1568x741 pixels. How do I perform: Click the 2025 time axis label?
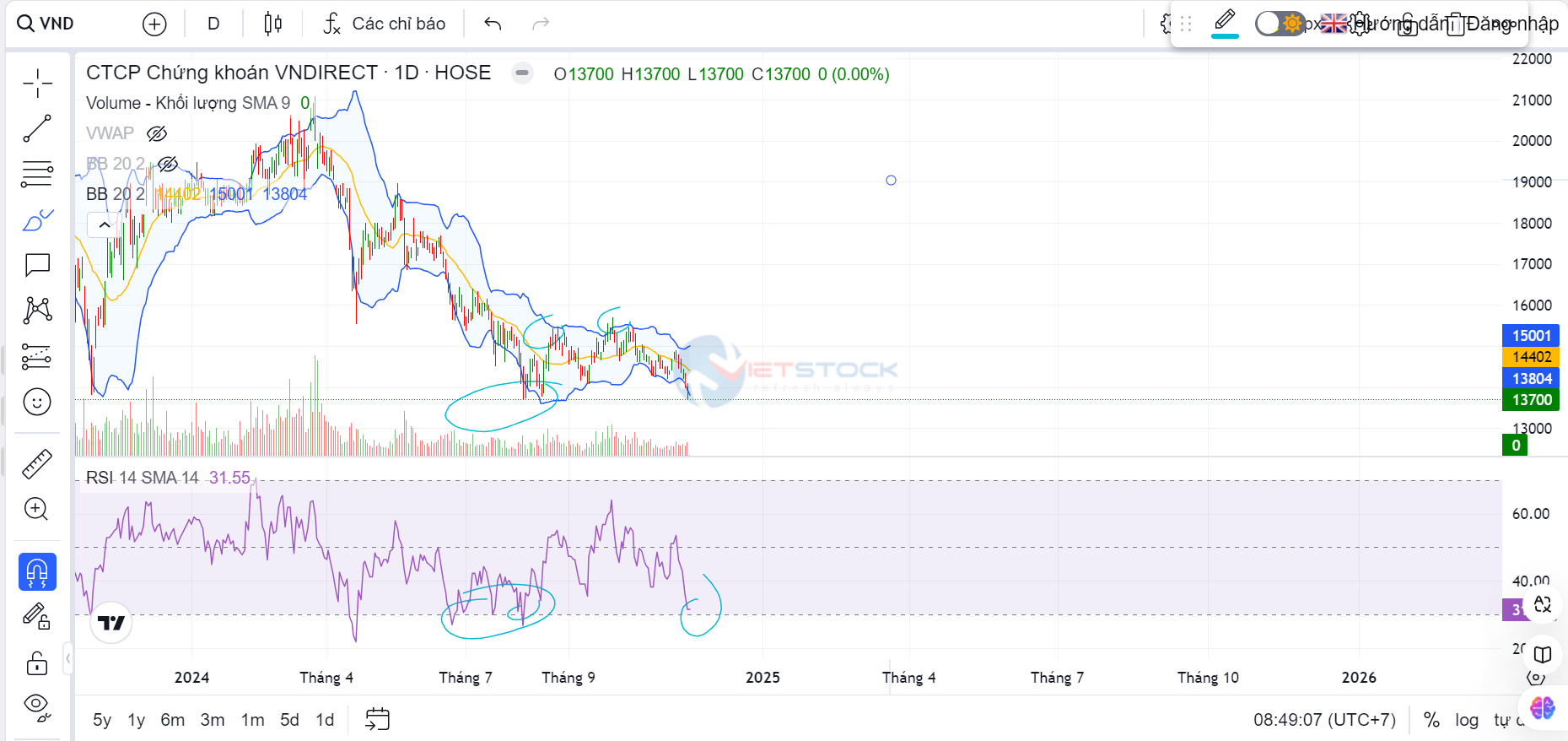762,678
